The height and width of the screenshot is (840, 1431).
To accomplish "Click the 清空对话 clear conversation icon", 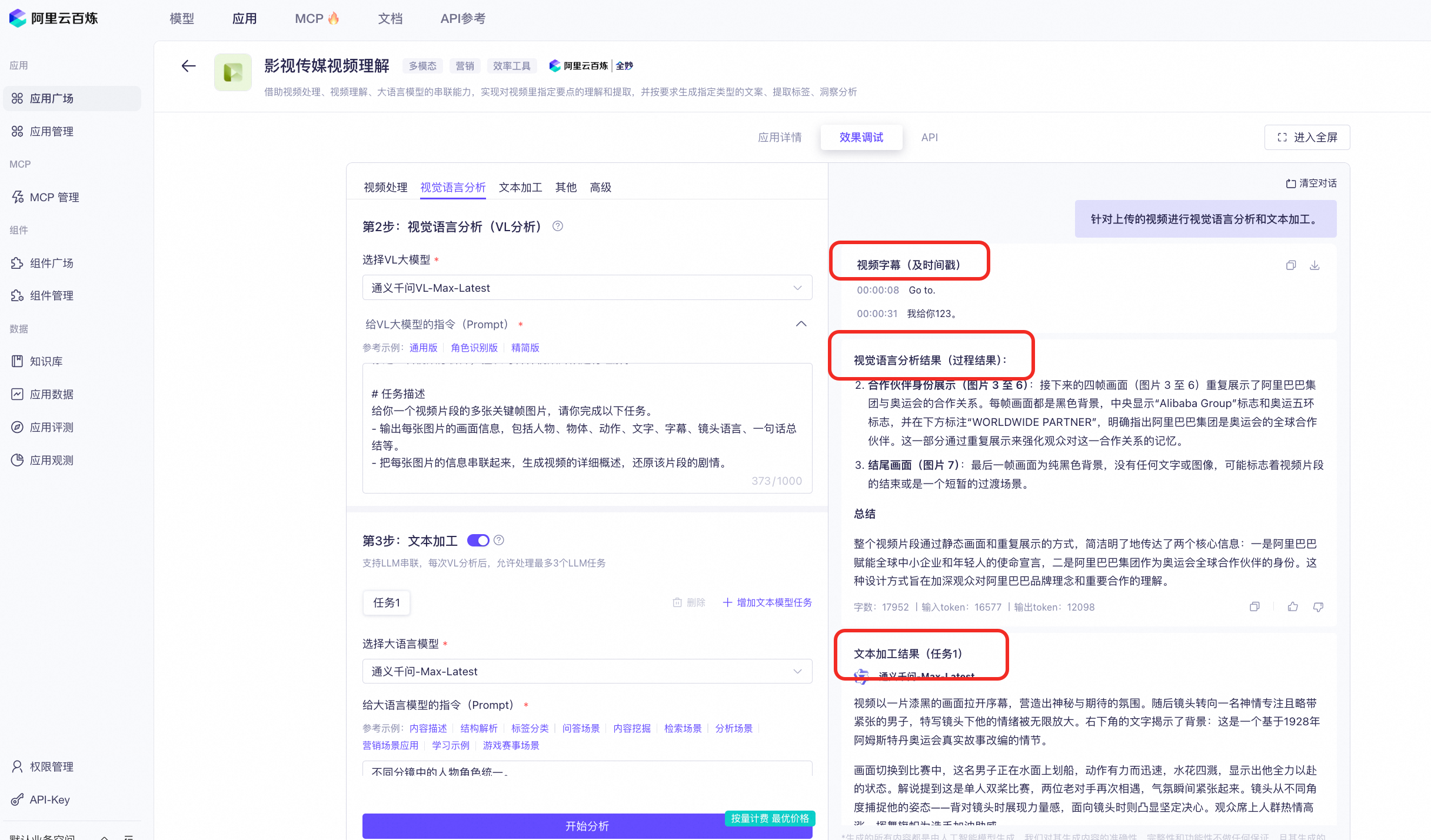I will (x=1290, y=184).
